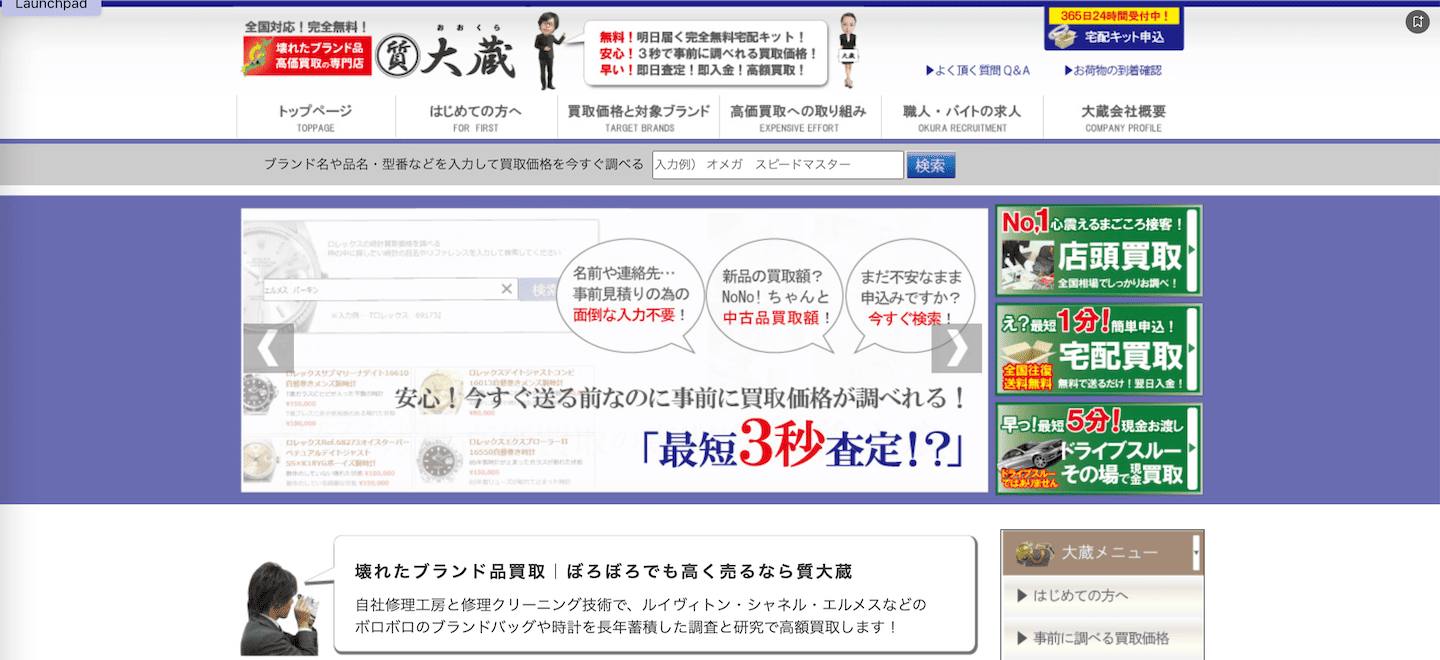
Task: Click the brand name search input field
Action: [778, 164]
